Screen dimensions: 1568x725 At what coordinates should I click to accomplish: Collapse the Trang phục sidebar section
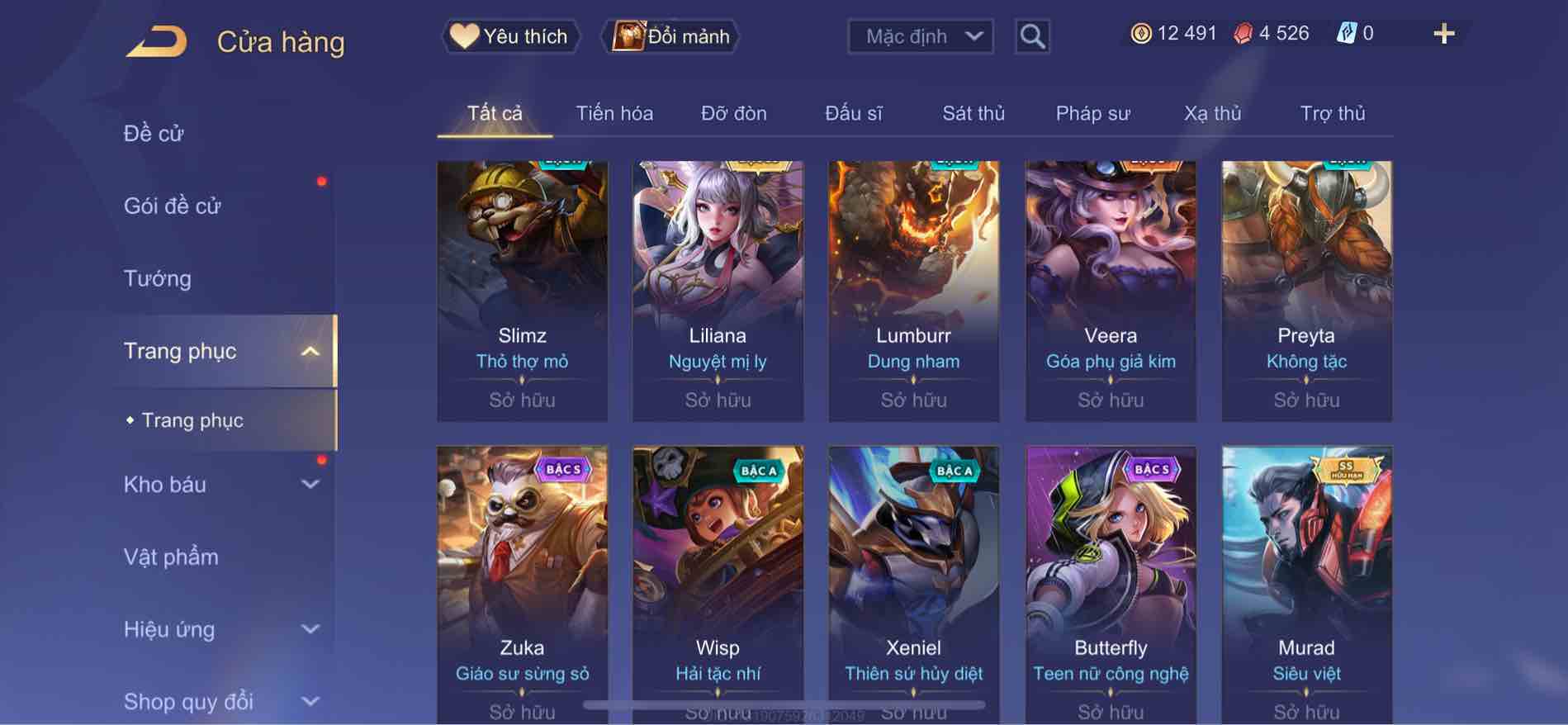310,352
